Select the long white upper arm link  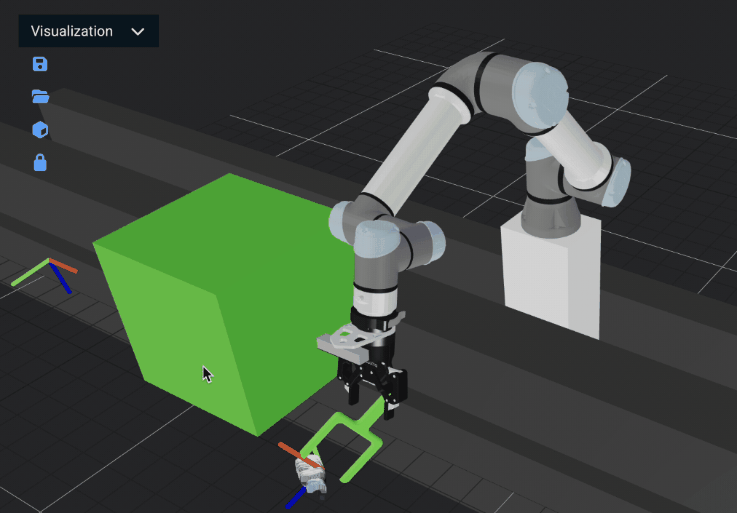click(x=412, y=150)
